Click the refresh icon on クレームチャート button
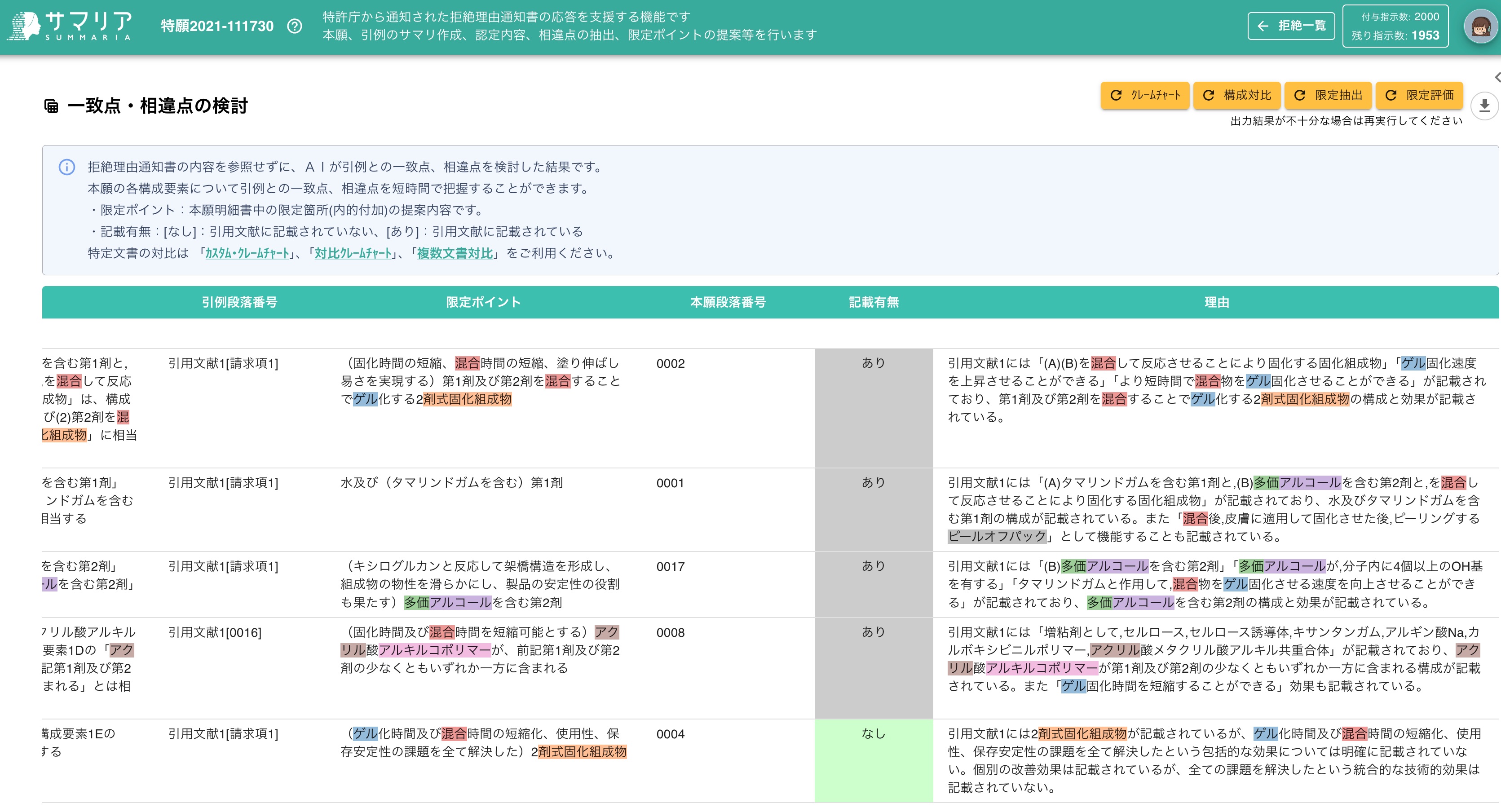The width and height of the screenshot is (1501, 812). coord(1117,96)
